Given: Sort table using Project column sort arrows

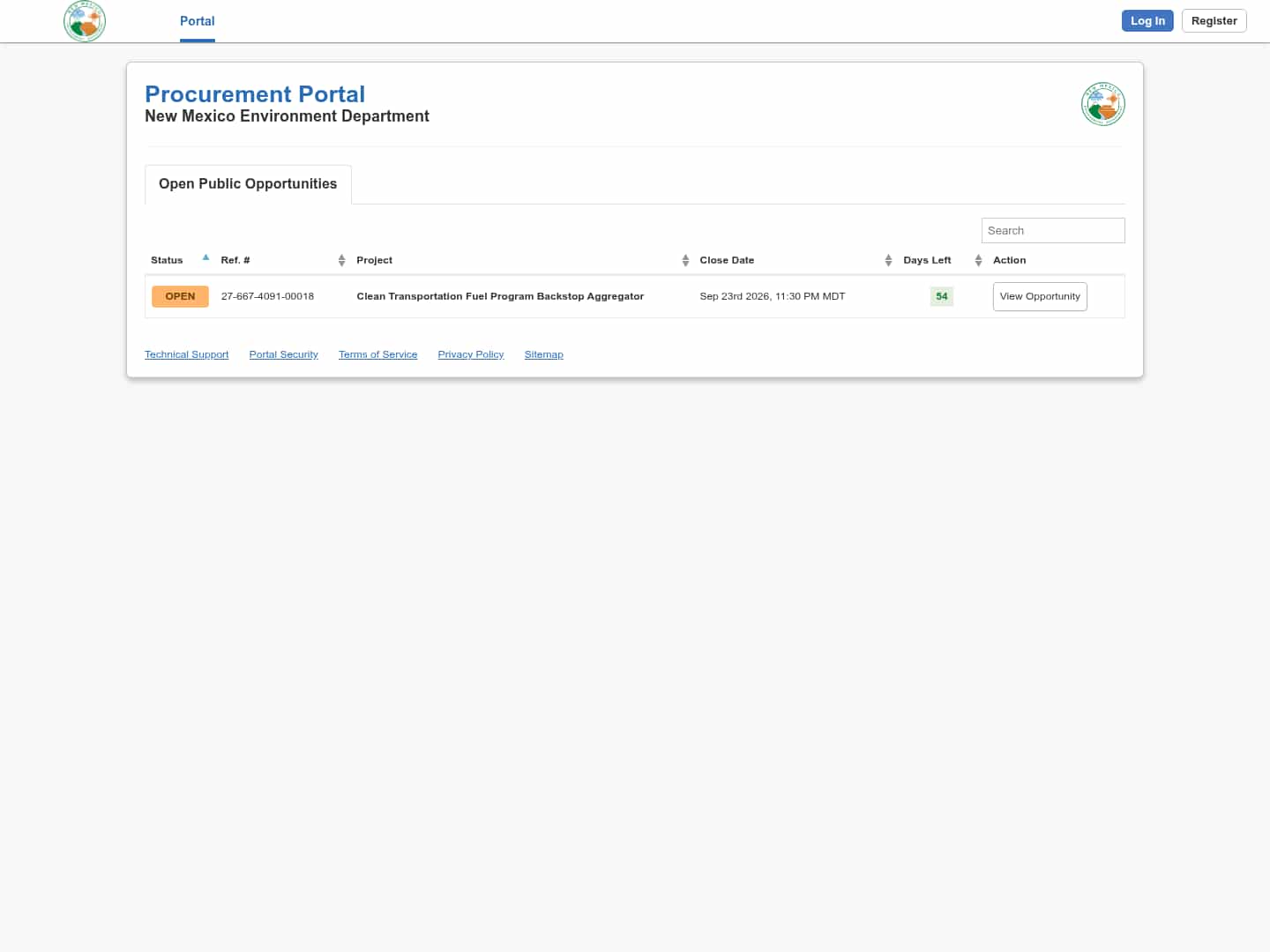Looking at the screenshot, I should 685,260.
